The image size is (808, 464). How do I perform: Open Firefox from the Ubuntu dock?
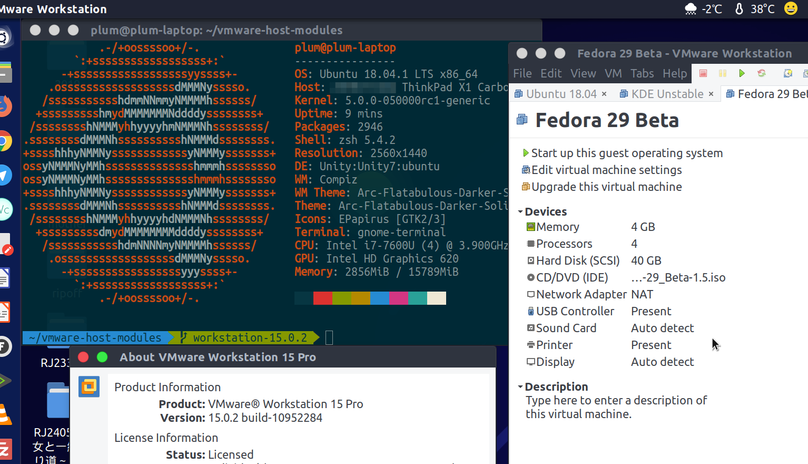(x=5, y=106)
